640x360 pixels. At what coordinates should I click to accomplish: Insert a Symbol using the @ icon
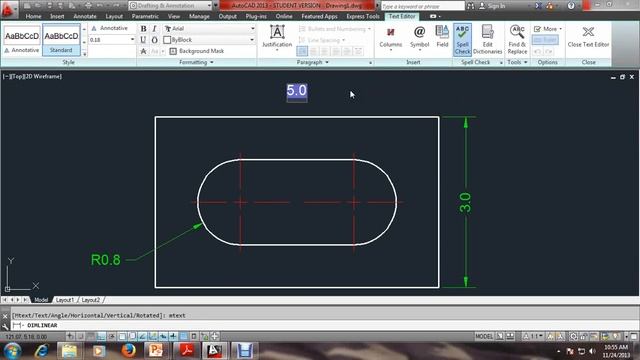419,38
